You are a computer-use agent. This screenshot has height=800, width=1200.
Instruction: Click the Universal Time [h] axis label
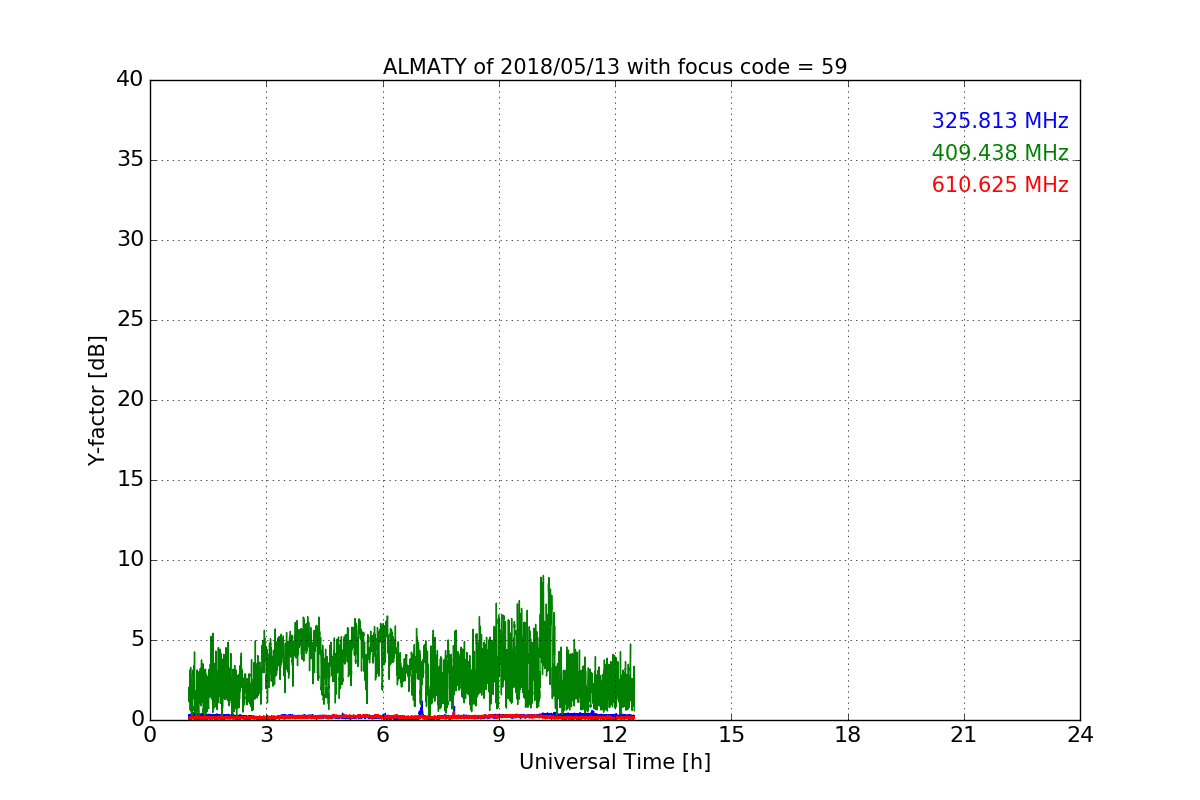click(615, 762)
